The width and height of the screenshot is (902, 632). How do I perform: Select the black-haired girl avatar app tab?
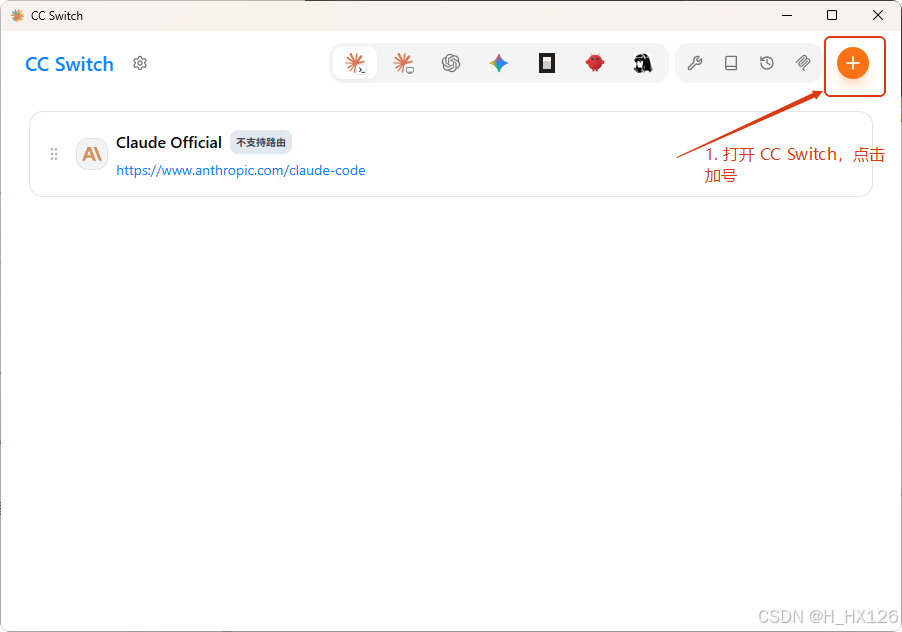click(643, 63)
